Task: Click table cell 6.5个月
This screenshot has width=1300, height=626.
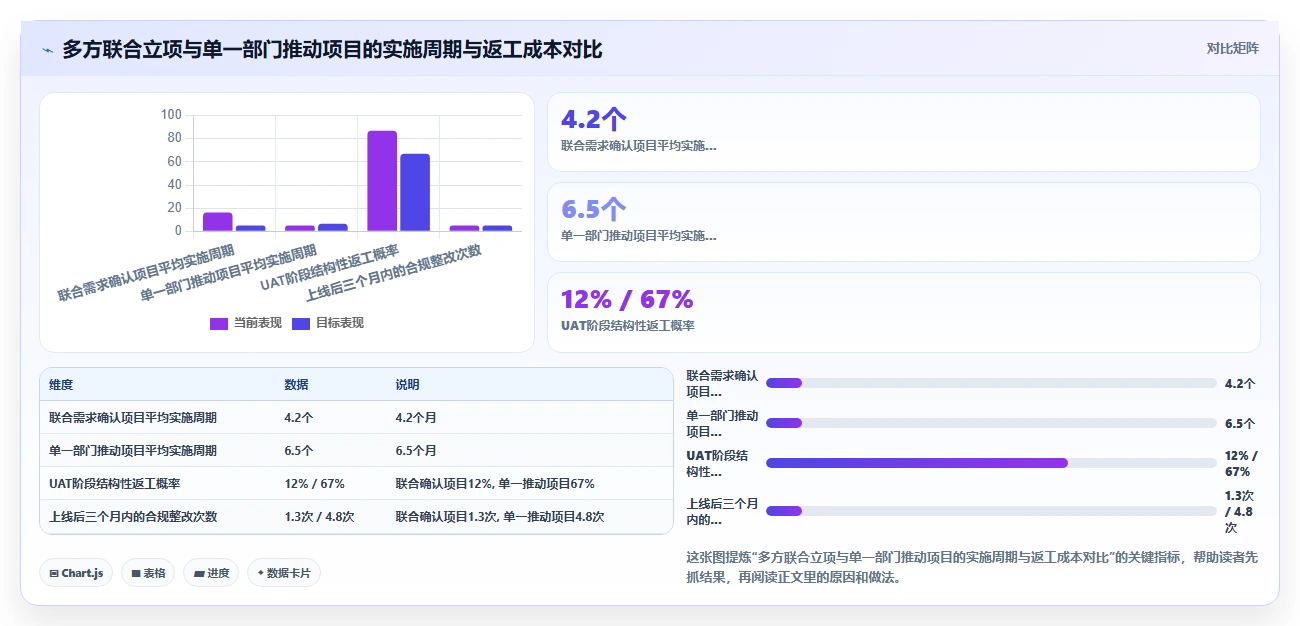Action: [x=416, y=451]
